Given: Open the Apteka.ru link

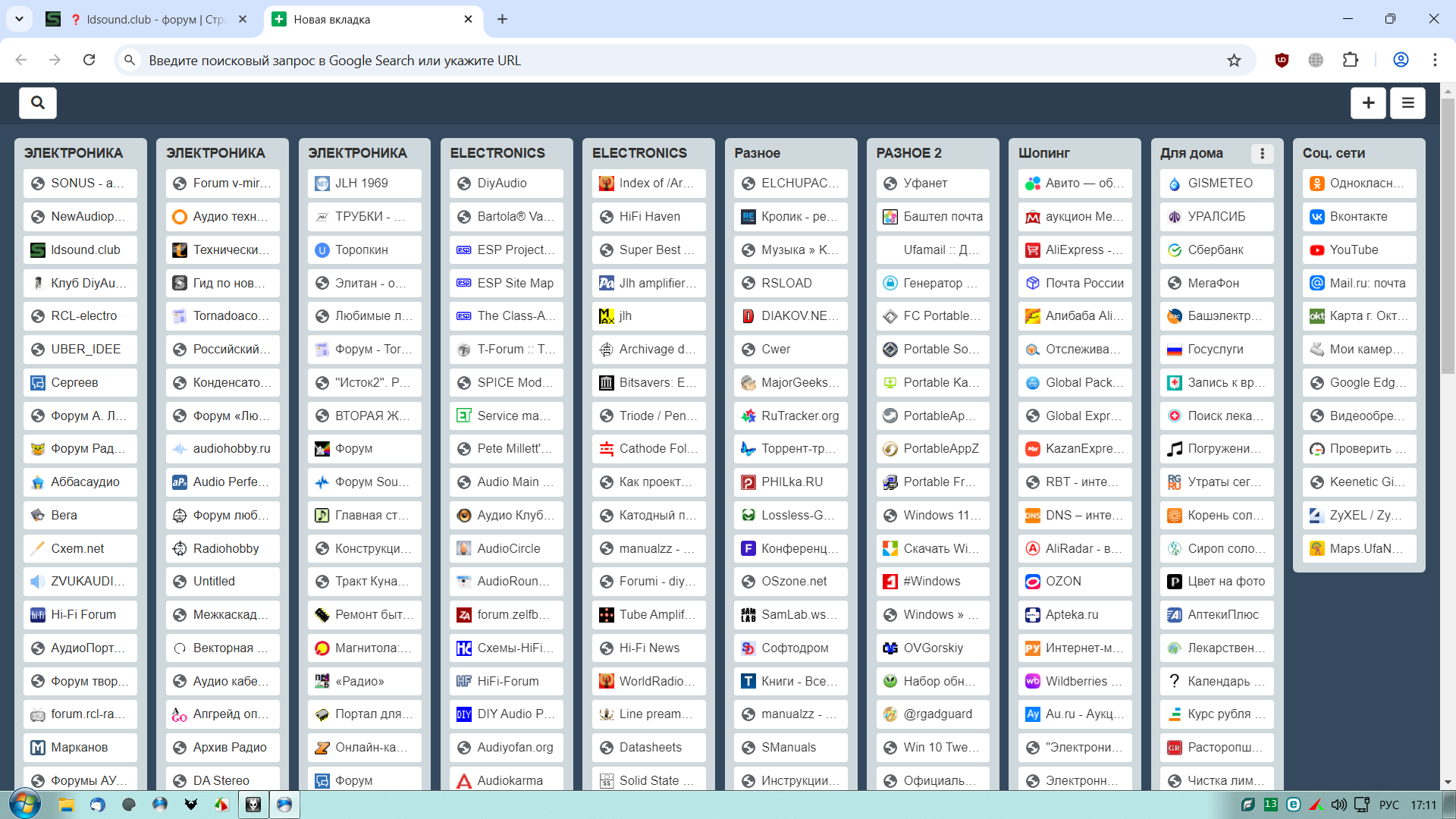Looking at the screenshot, I should [x=1075, y=615].
